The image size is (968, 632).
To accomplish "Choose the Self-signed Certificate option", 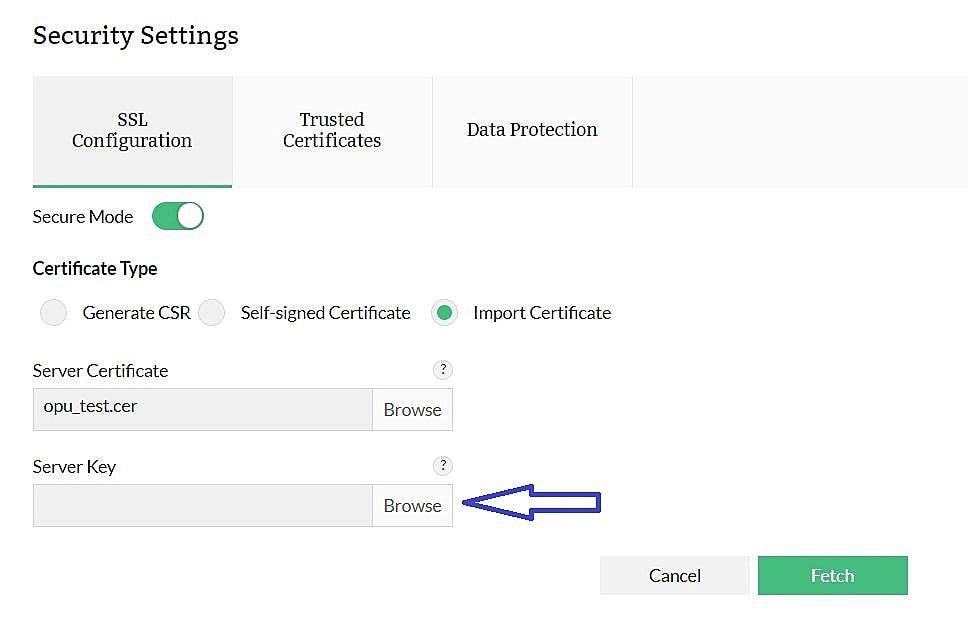I will 212,313.
